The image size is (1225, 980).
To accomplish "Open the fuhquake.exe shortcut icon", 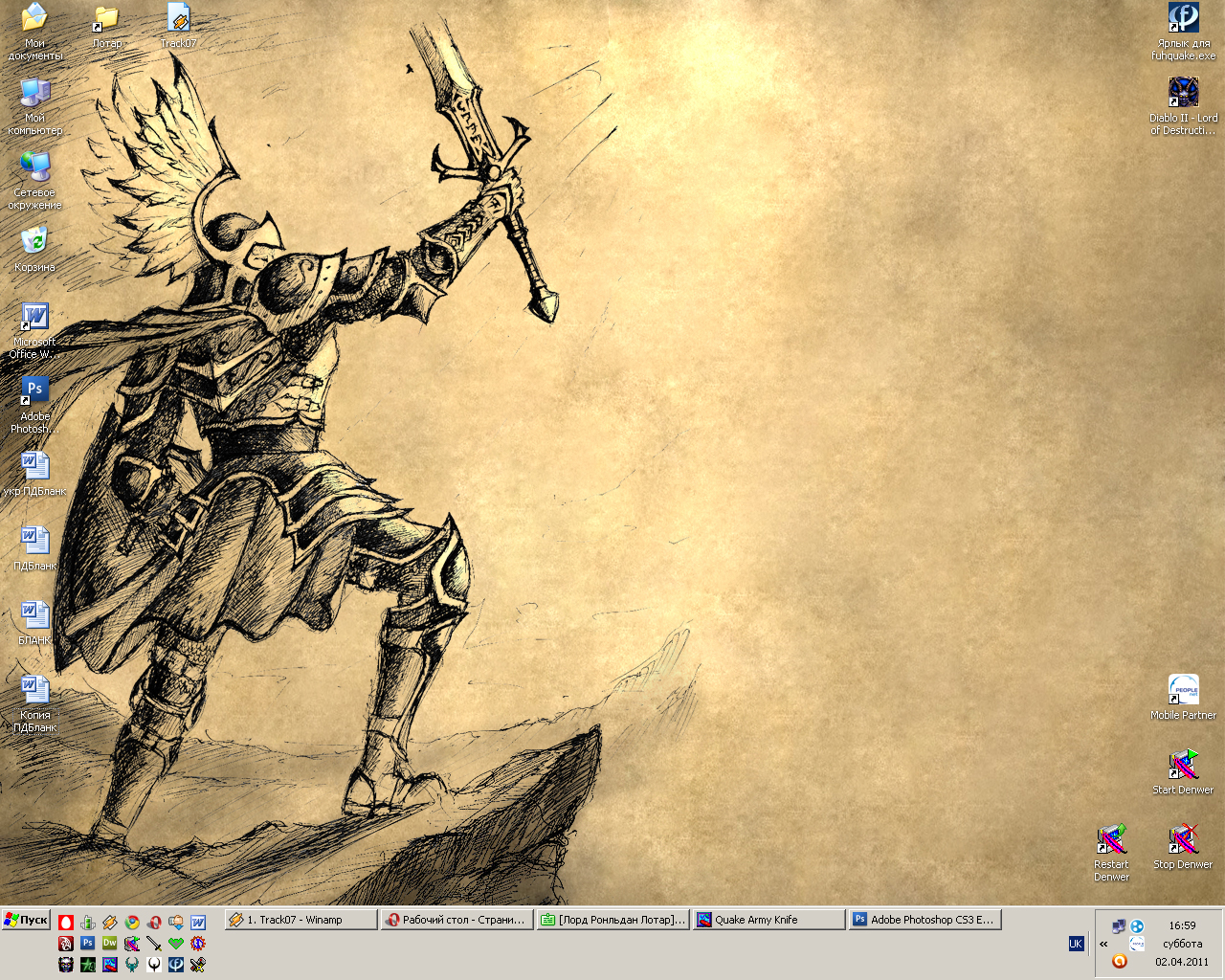I will click(1183, 18).
